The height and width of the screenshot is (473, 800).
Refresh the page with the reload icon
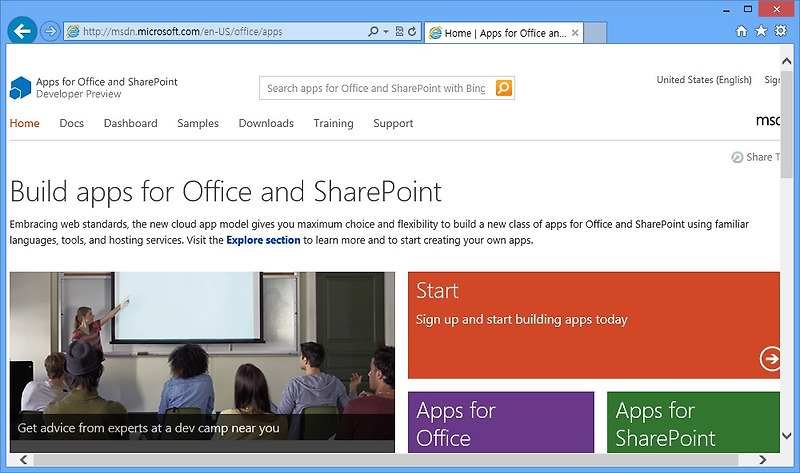click(x=412, y=32)
